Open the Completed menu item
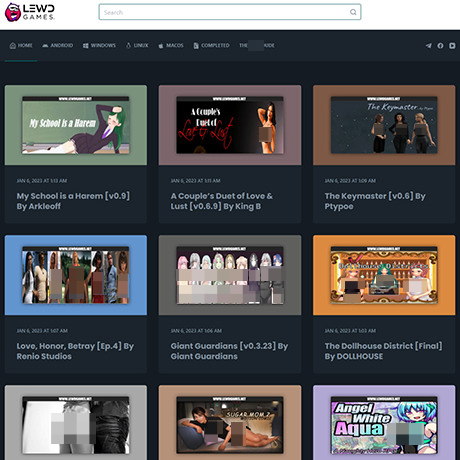460x460 pixels. (212, 46)
